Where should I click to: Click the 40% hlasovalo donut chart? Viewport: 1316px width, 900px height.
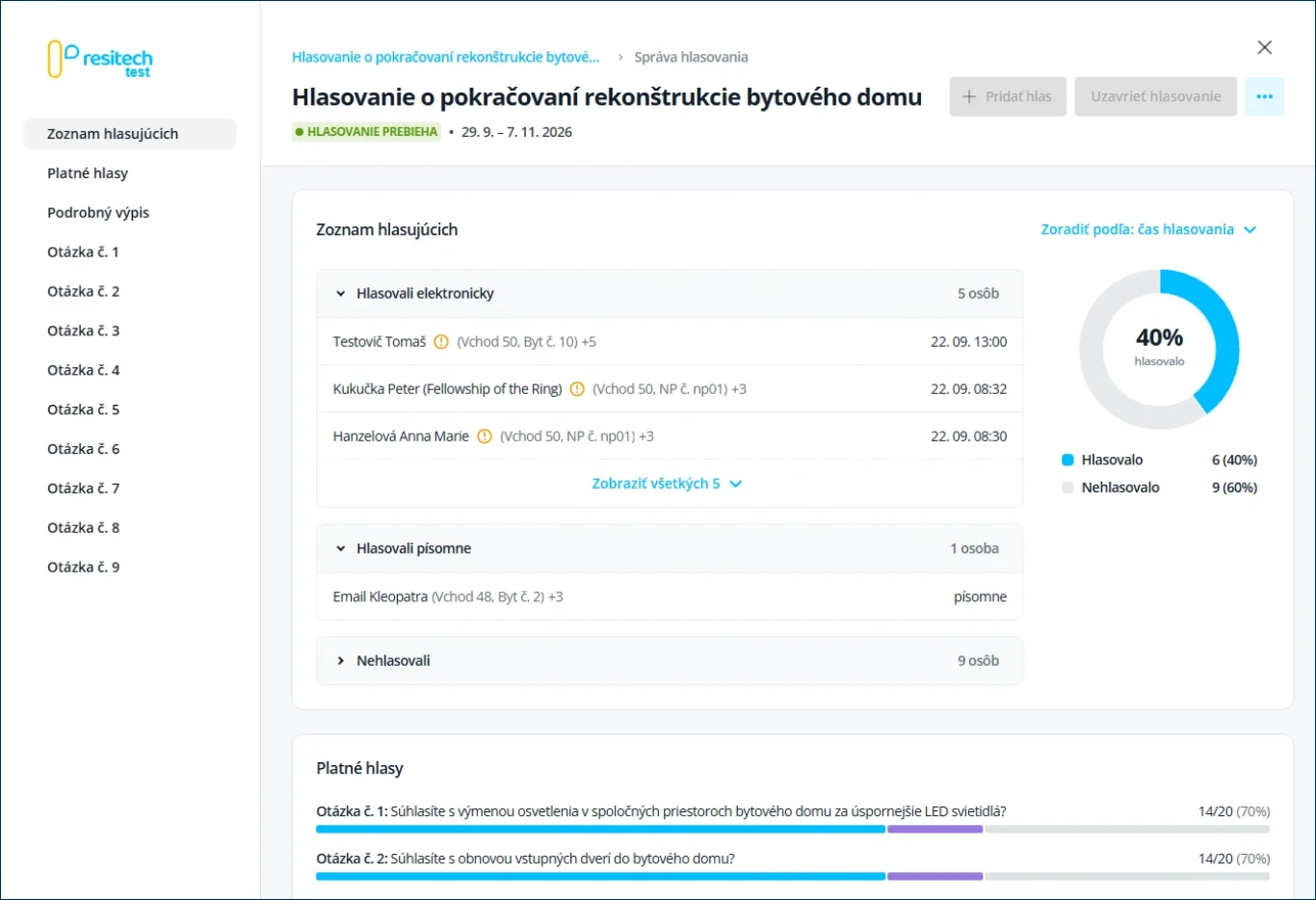pyautogui.click(x=1159, y=349)
